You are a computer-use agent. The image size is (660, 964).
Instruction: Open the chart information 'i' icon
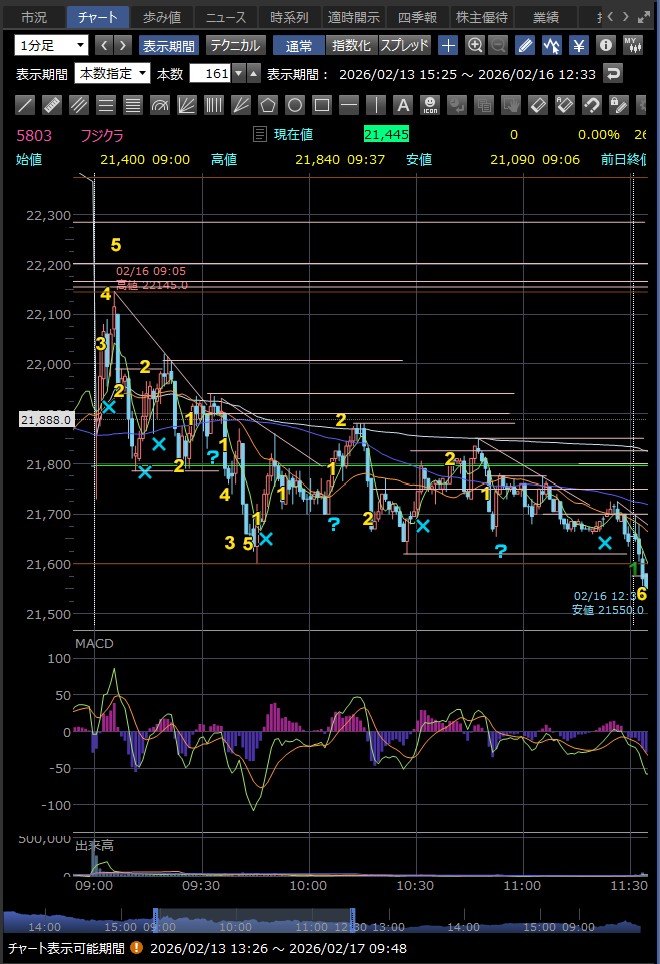pyautogui.click(x=606, y=45)
